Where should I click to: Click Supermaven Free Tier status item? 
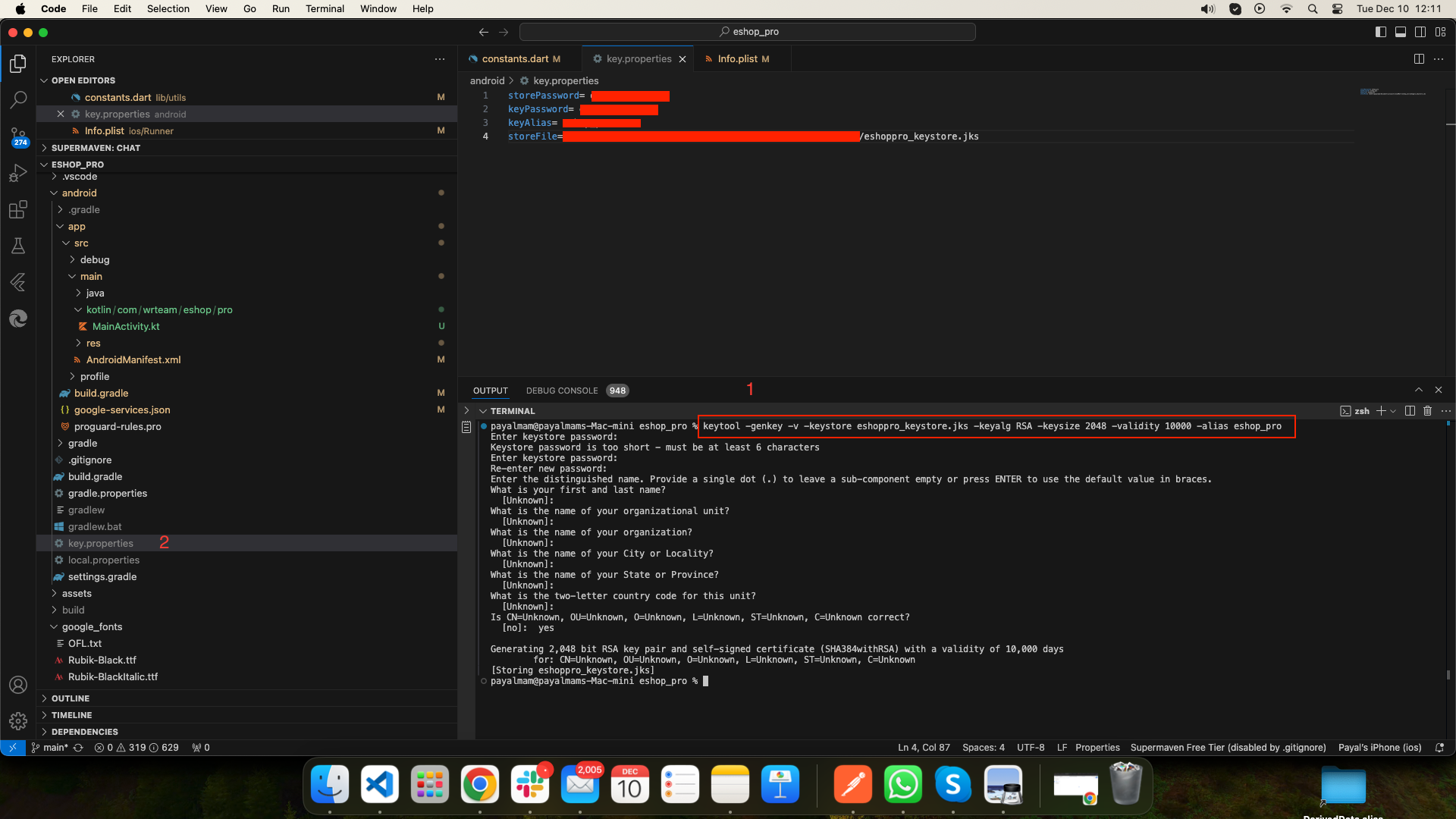click(1228, 748)
